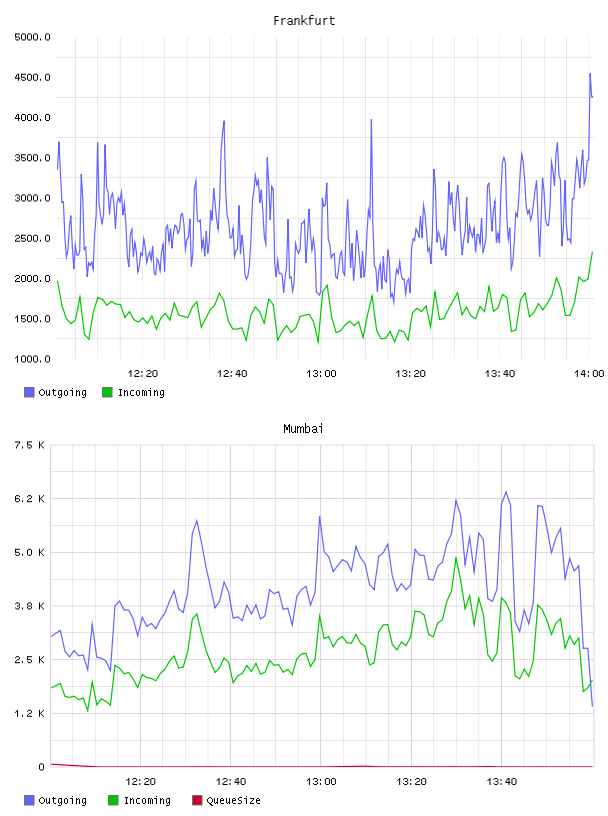This screenshot has height=816, width=608.
Task: Click the Outgoing label in Mumbai legend
Action: 62,800
